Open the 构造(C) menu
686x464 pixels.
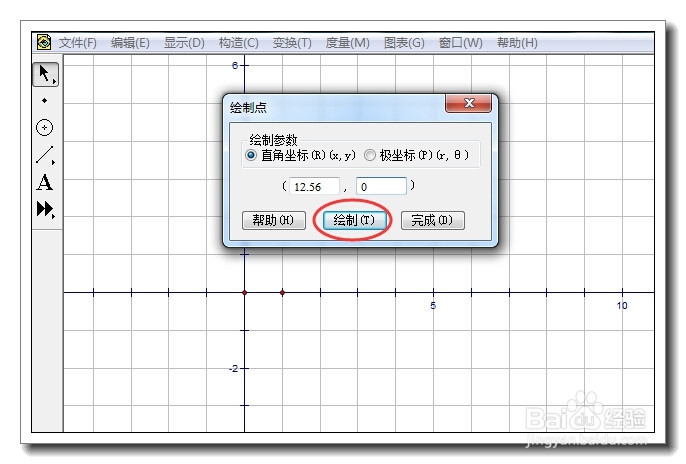[239, 43]
